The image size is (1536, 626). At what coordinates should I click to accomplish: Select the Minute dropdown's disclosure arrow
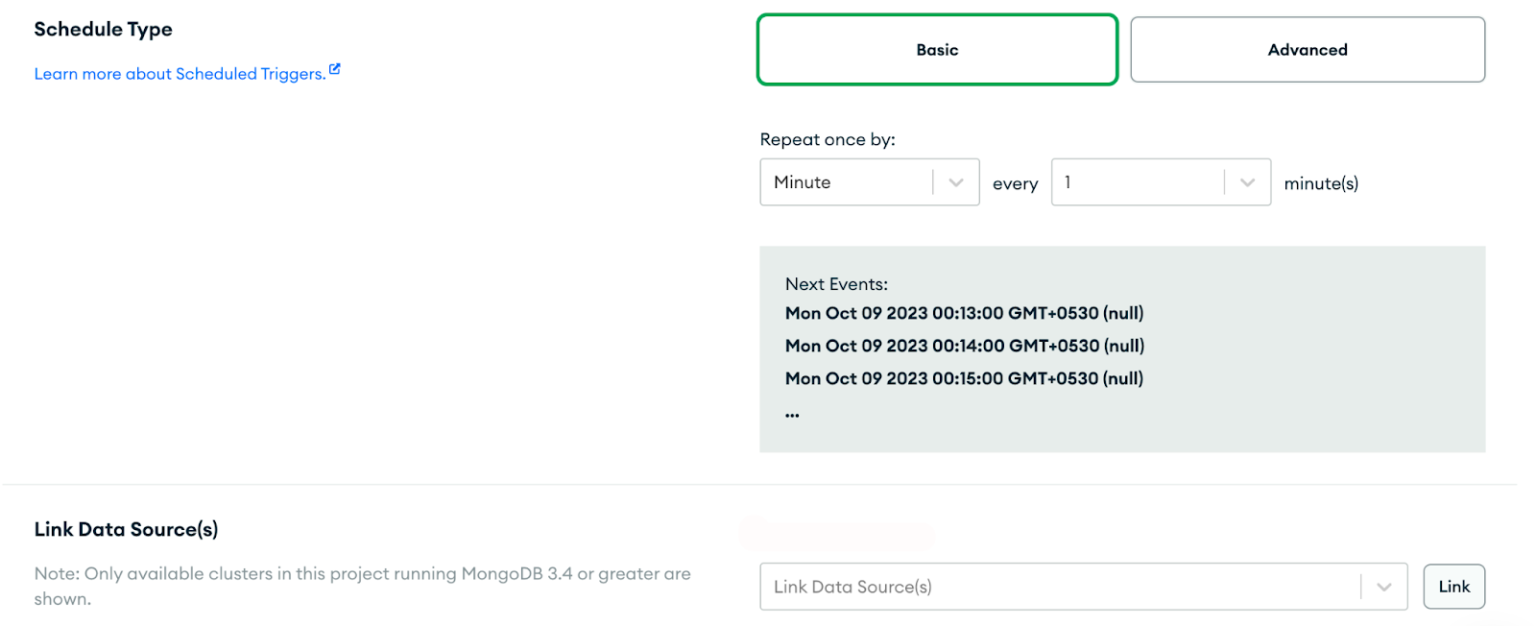click(956, 182)
